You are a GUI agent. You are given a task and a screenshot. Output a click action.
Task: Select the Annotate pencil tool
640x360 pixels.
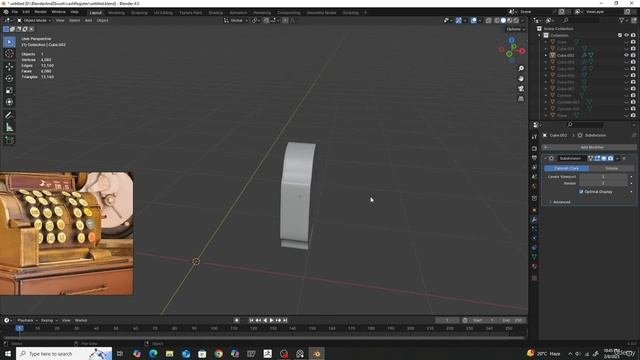click(9, 116)
